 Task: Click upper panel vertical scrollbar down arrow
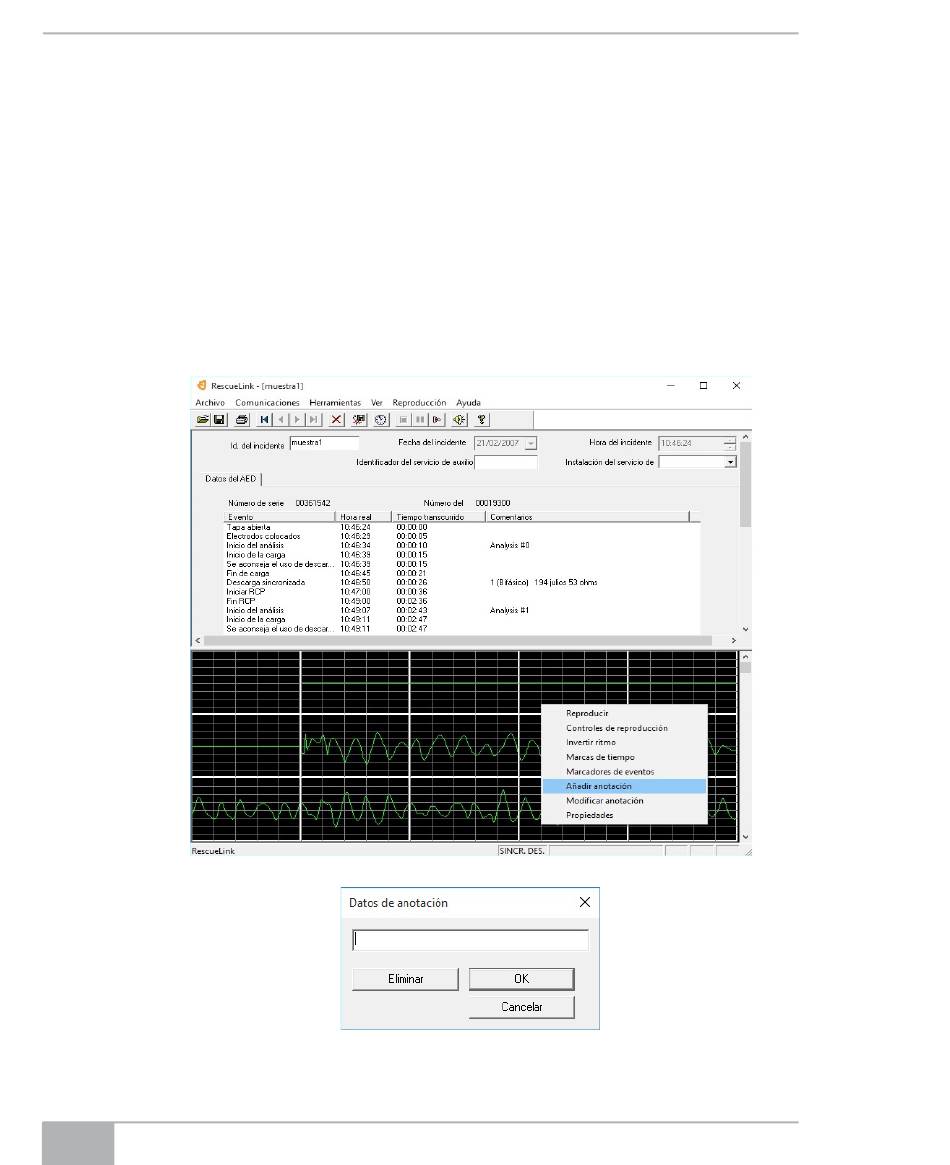click(x=745, y=629)
